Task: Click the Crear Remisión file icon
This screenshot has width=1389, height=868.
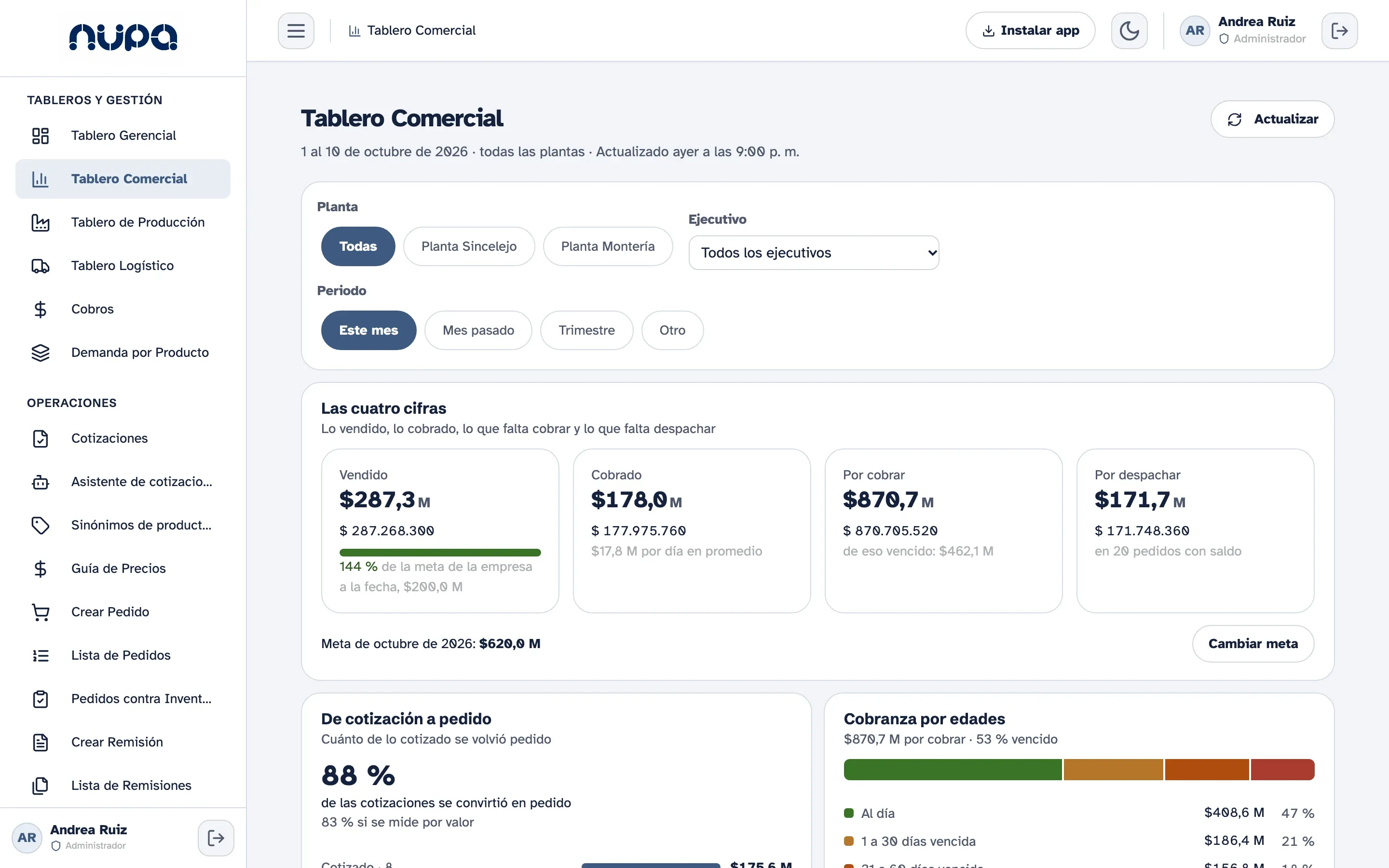Action: point(40,742)
